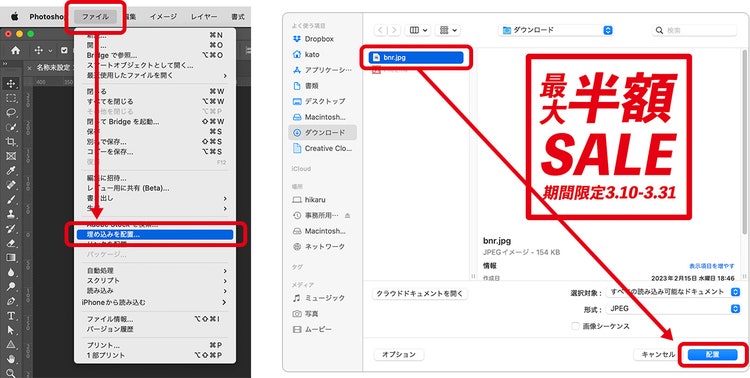This screenshot has width=750, height=378.
Task: Select the Gradient tool
Action: pyautogui.click(x=11, y=257)
